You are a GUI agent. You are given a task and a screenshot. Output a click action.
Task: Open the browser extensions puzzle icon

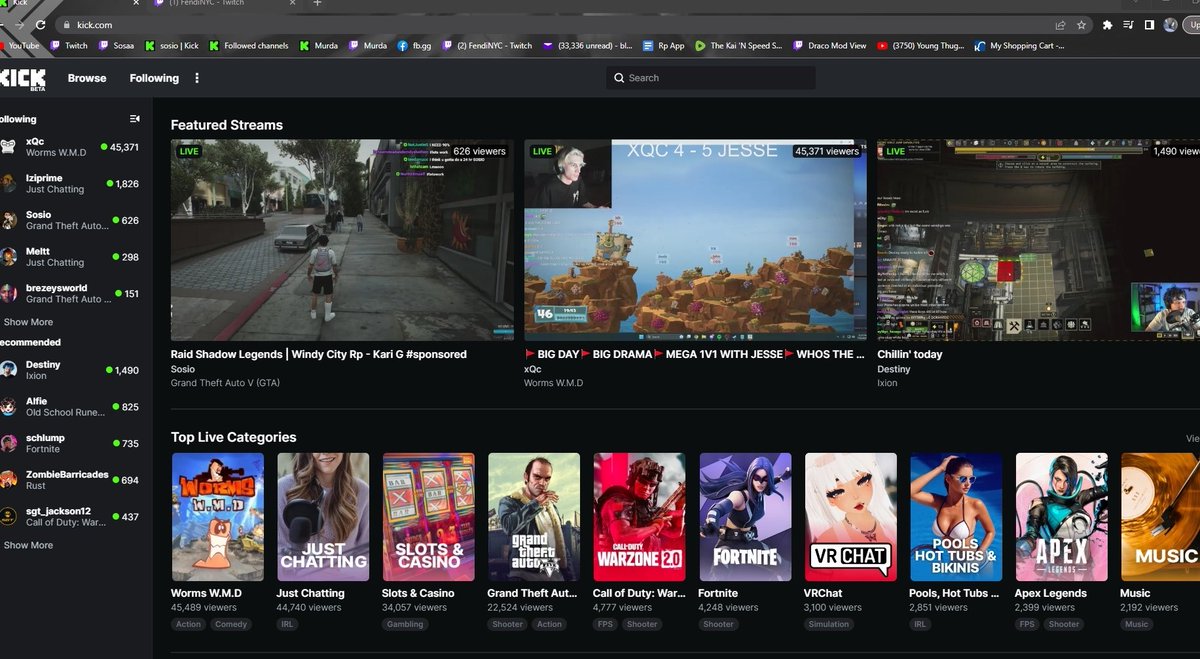click(x=1107, y=24)
